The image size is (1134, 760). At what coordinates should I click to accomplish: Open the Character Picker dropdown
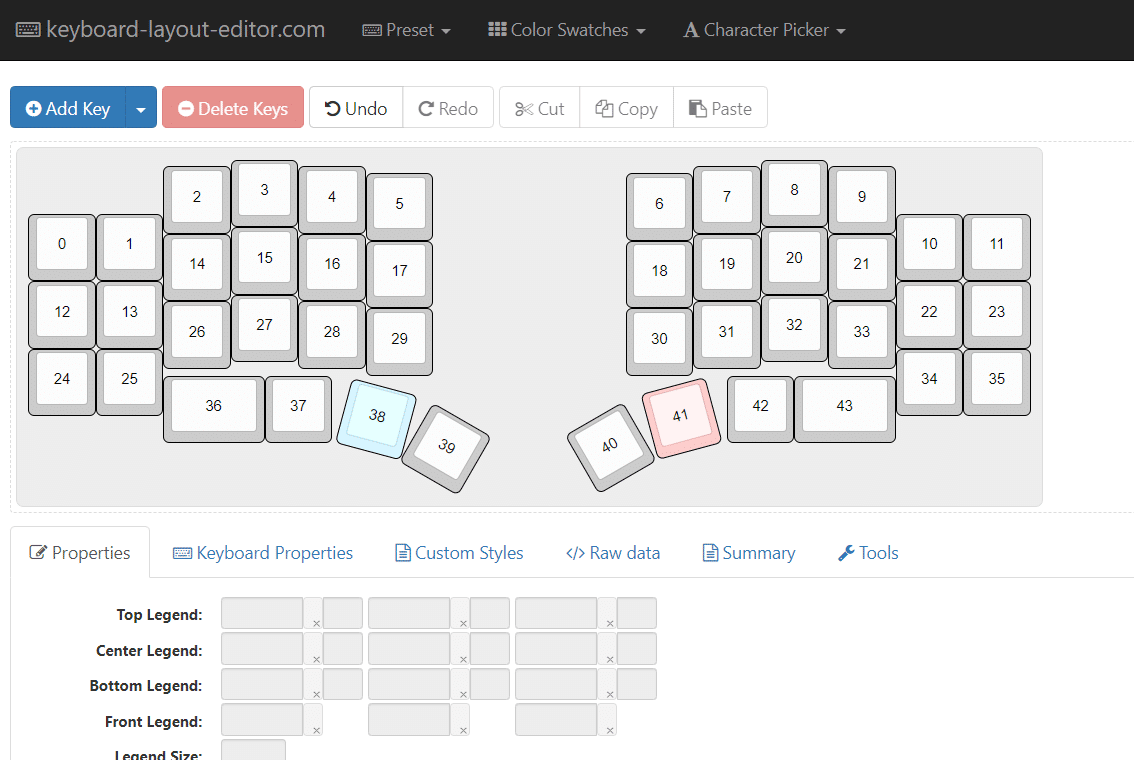tap(764, 30)
